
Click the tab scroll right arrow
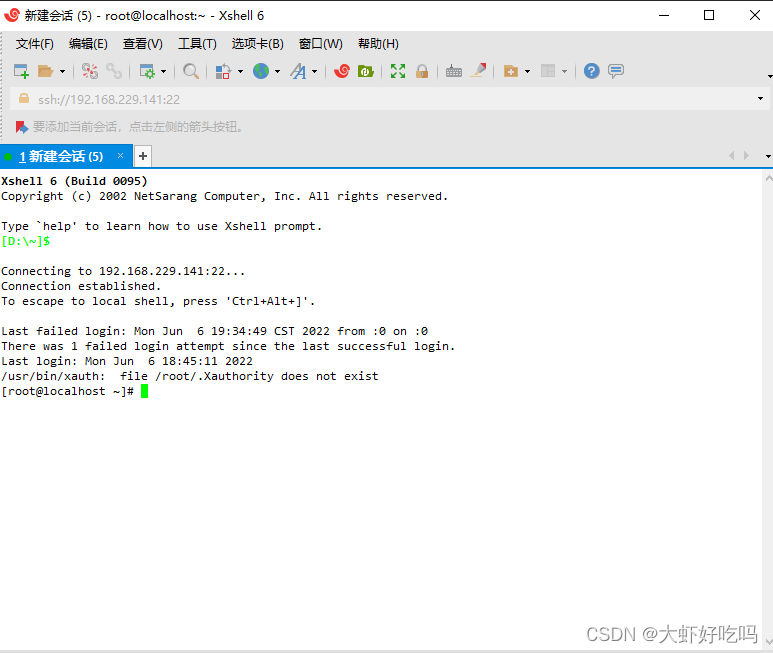tap(746, 156)
